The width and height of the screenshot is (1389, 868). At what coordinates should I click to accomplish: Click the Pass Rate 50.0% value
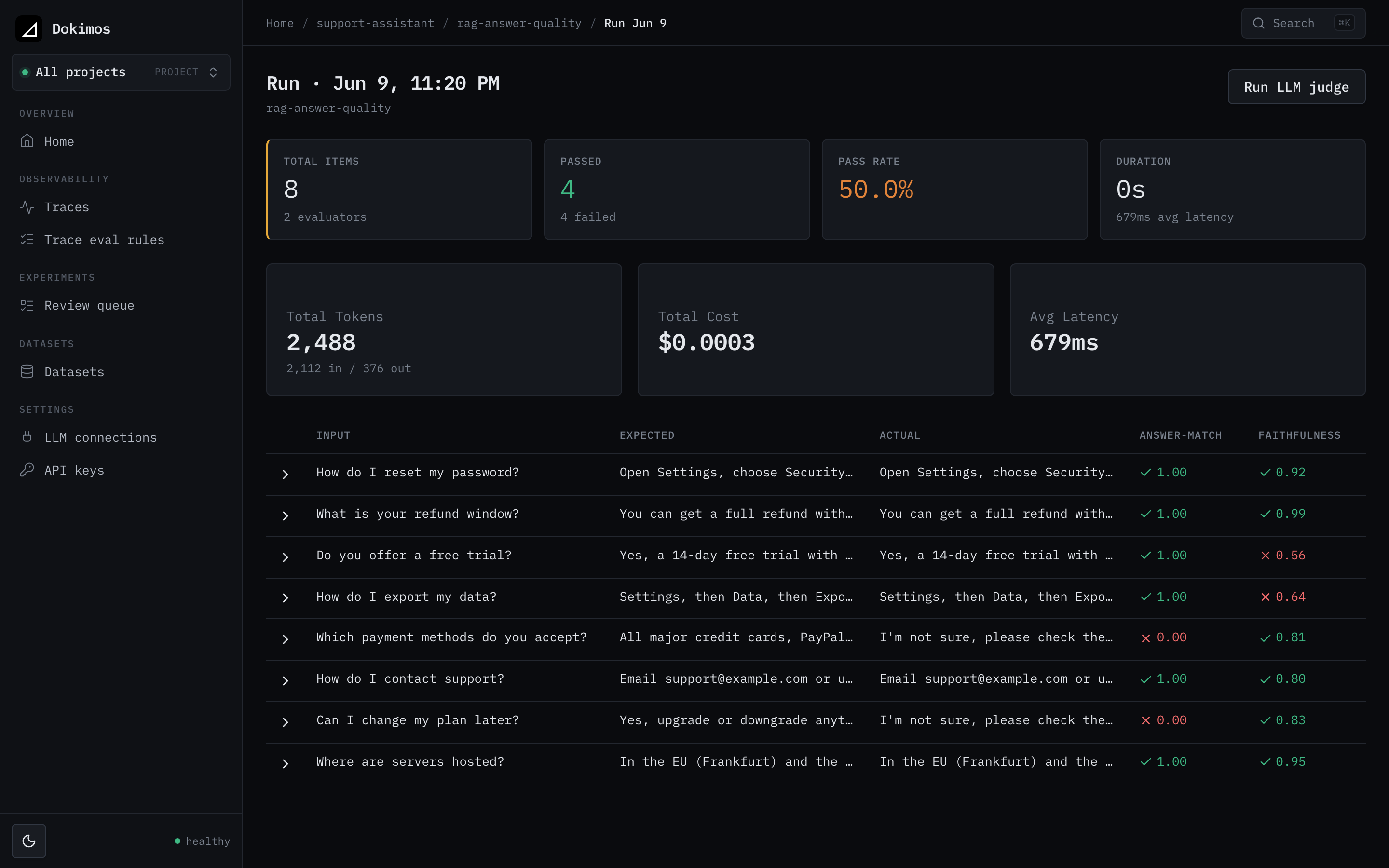click(x=875, y=190)
